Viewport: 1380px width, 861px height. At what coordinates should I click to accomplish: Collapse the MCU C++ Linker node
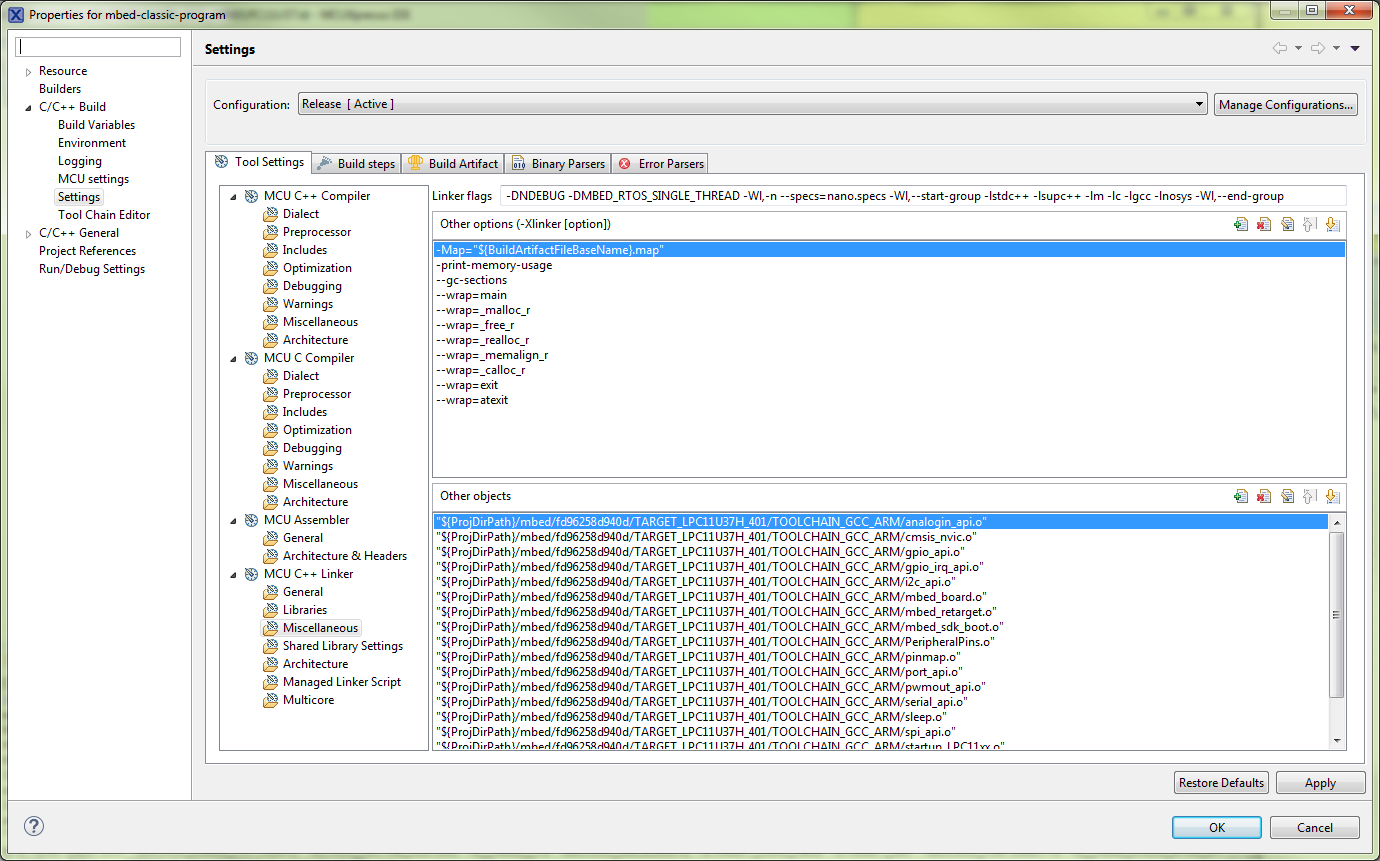(234, 574)
